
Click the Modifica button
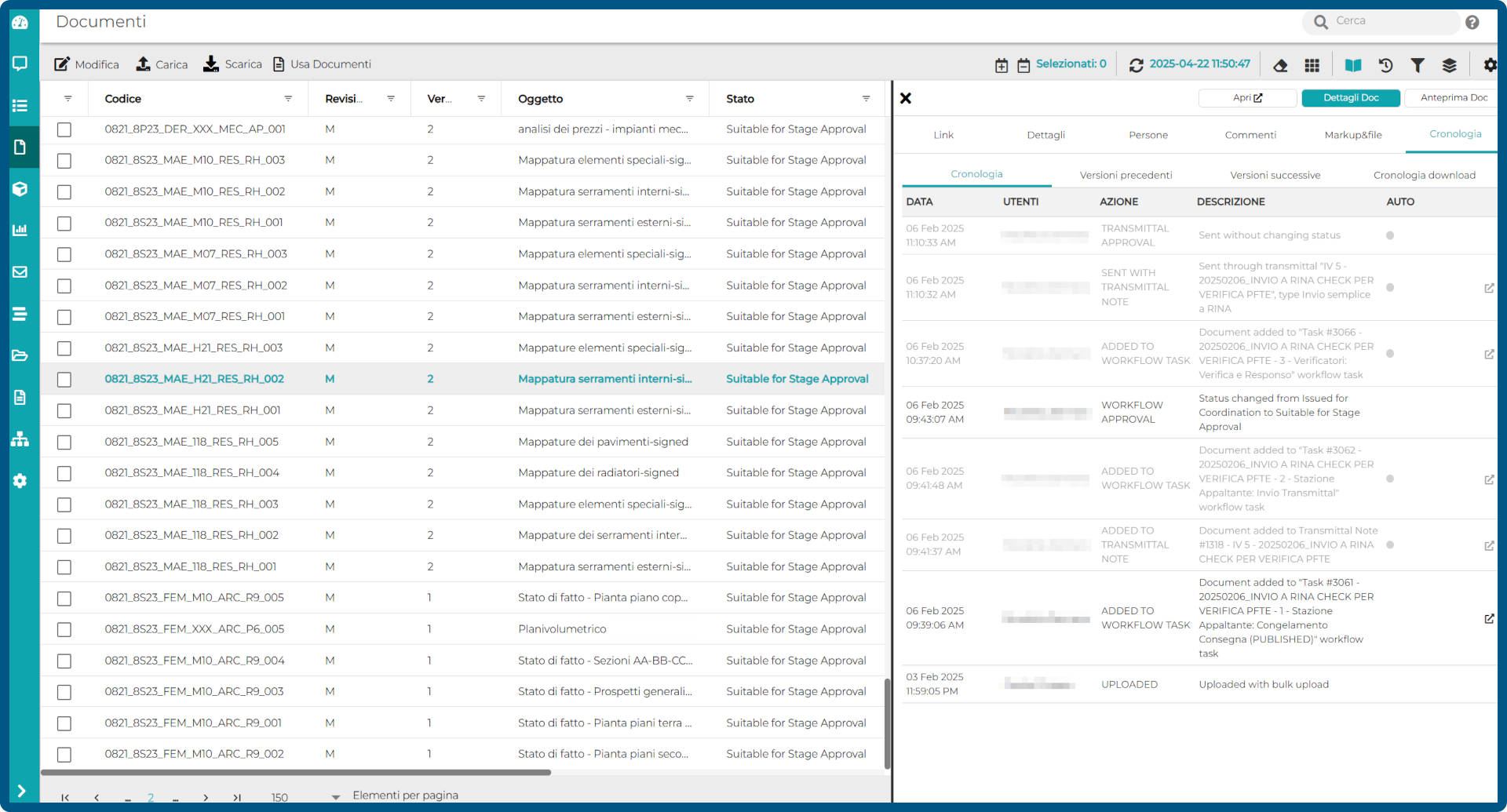(x=86, y=64)
